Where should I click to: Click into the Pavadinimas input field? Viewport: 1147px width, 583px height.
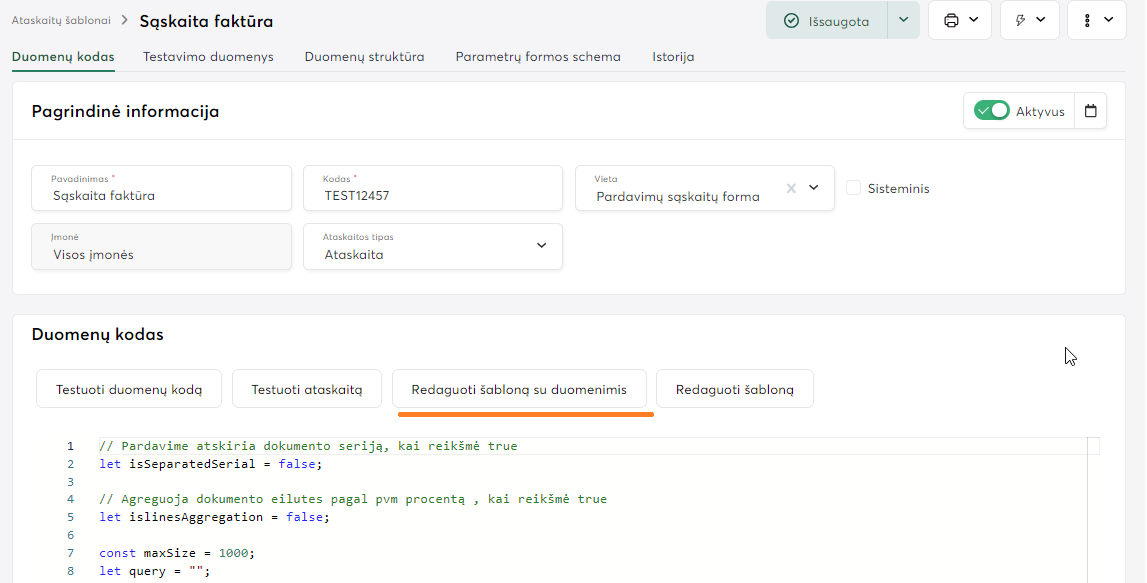[x=162, y=196]
